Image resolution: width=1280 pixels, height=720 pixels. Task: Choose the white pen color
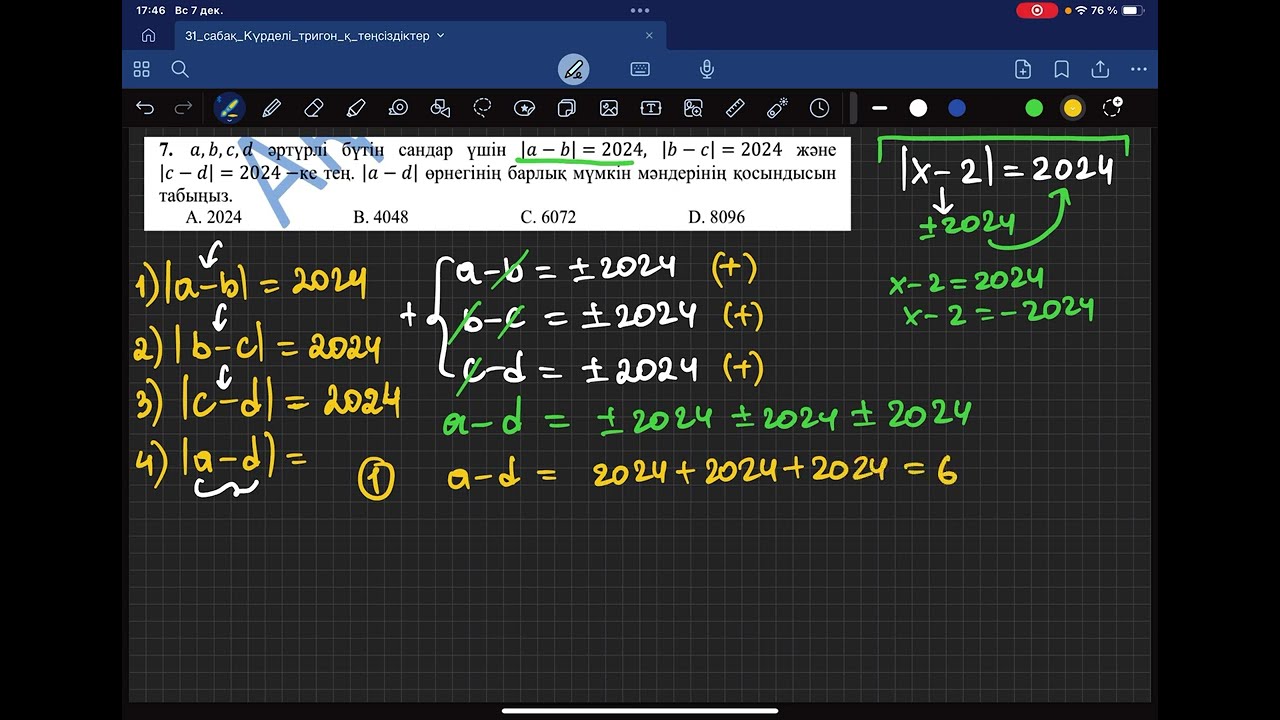pyautogui.click(x=918, y=108)
